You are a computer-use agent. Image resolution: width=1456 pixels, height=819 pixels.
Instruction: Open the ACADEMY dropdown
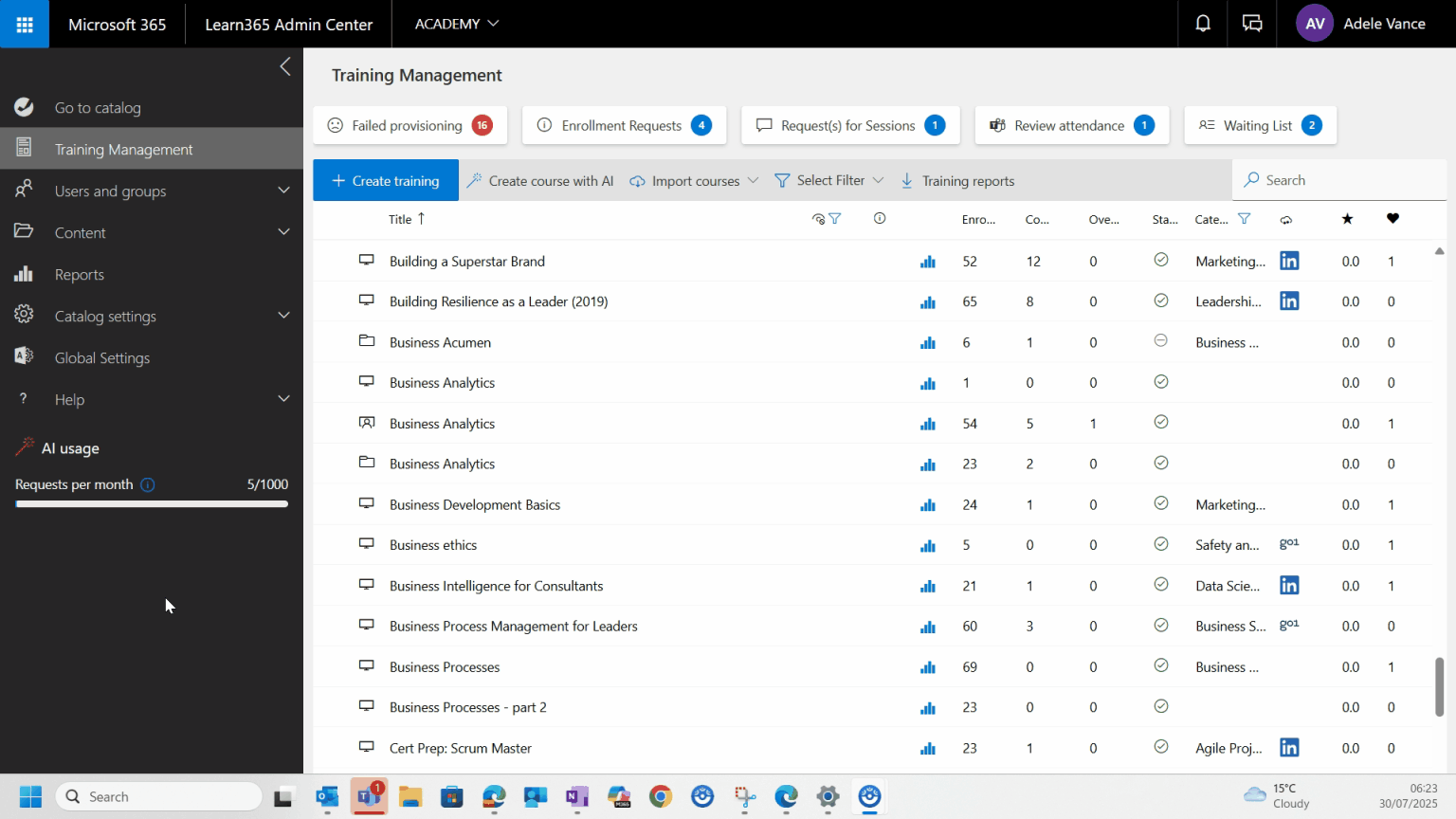coord(456,24)
